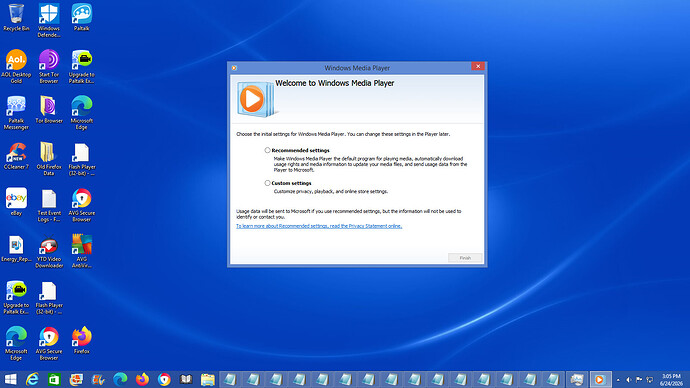Open the Recycle Bin desktop icon
The height and width of the screenshot is (388, 690).
16,18
